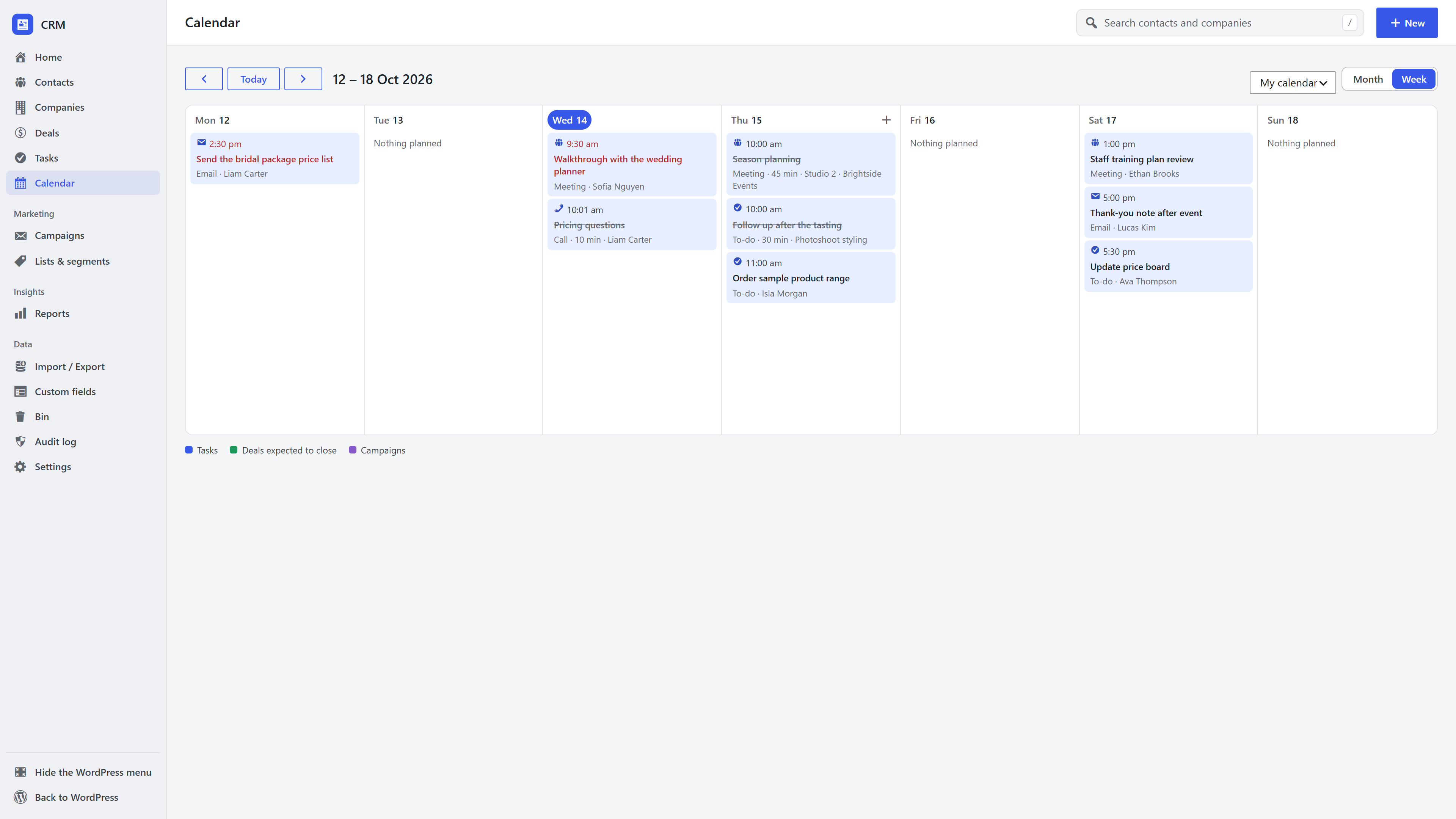Viewport: 1456px width, 819px height.
Task: Click the Search contacts and companies field
Action: coord(1220,23)
